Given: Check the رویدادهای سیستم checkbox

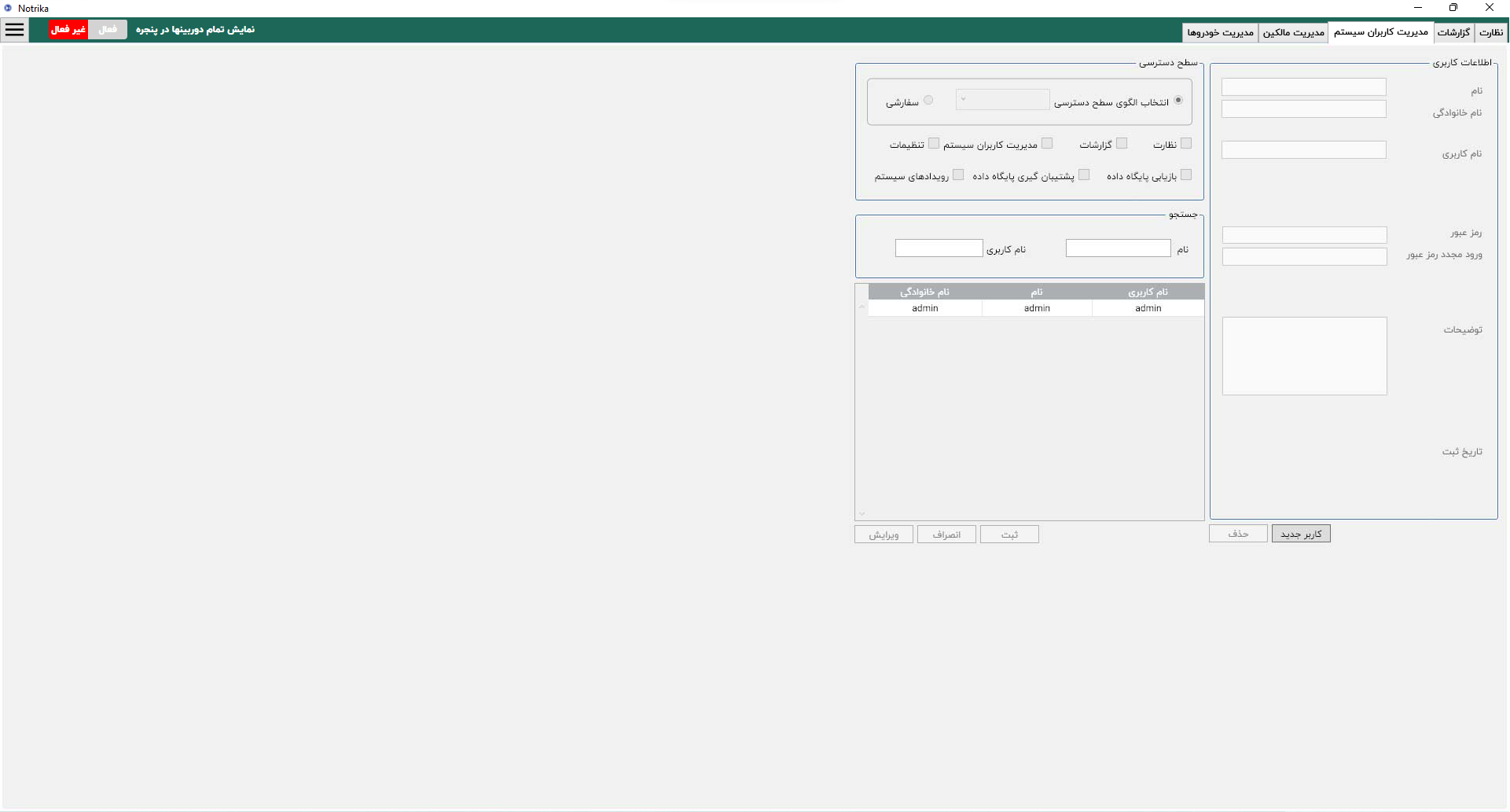Looking at the screenshot, I should (x=958, y=175).
